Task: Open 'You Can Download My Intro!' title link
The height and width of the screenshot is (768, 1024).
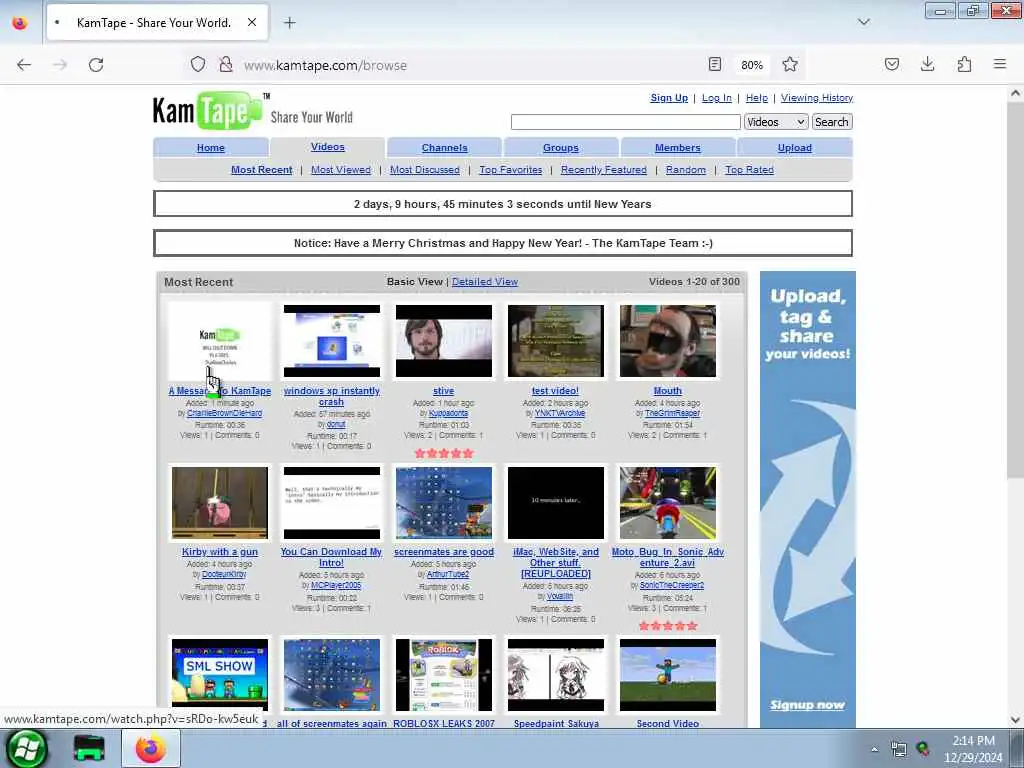Action: [331, 557]
